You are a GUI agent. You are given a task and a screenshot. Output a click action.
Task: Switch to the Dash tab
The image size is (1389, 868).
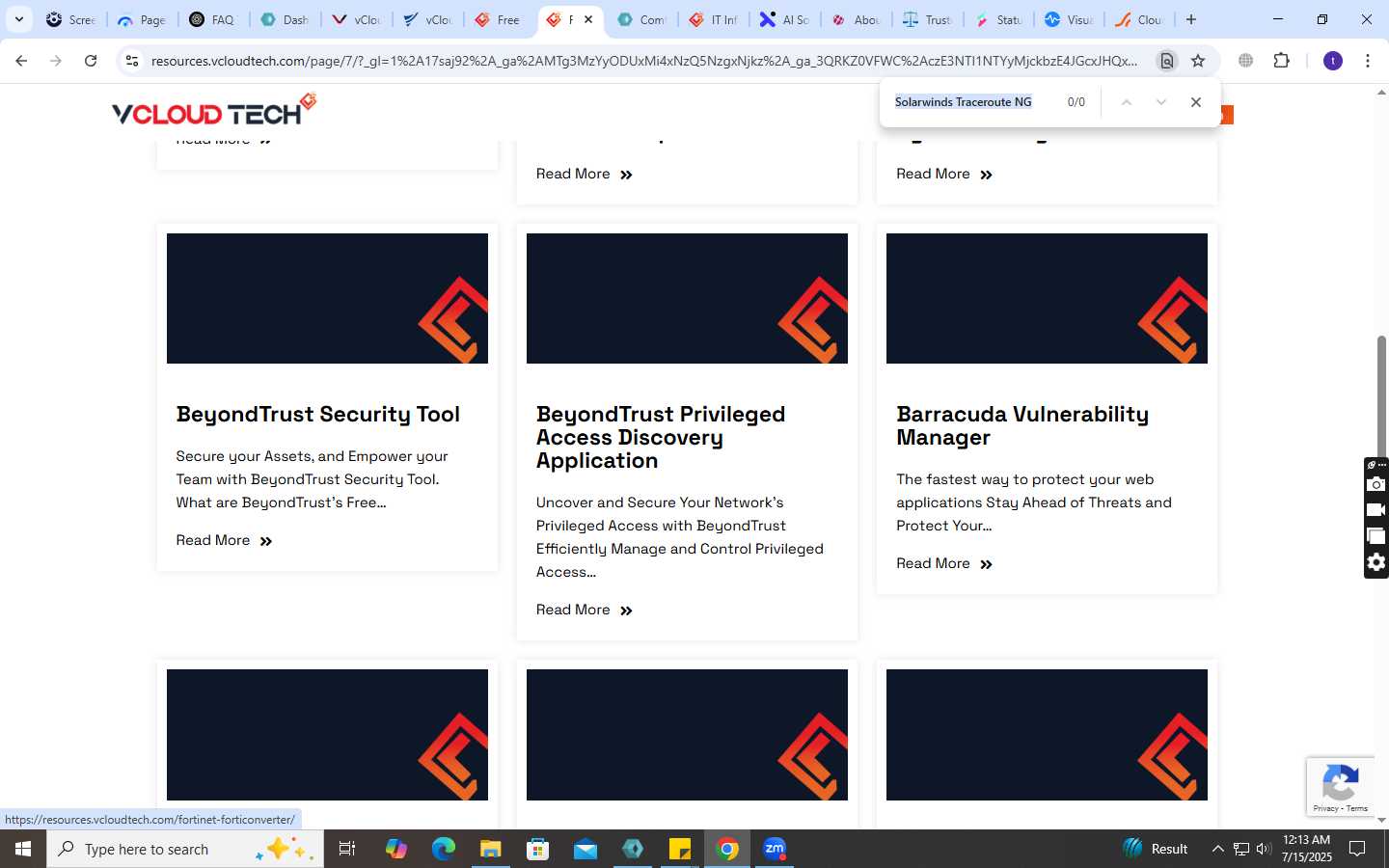click(285, 19)
